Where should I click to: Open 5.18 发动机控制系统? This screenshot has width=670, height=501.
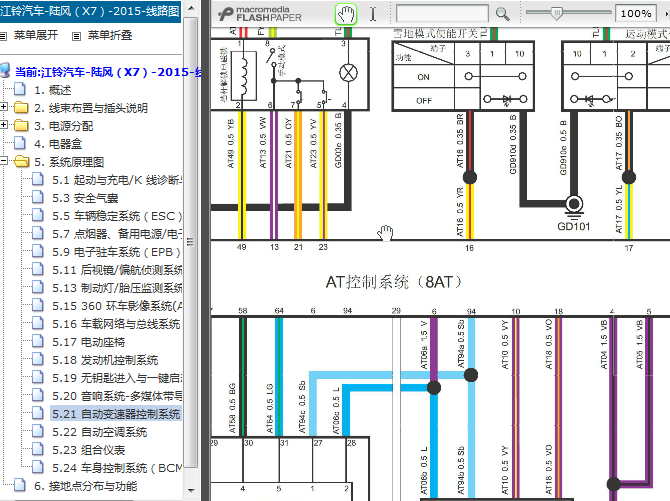(x=105, y=360)
